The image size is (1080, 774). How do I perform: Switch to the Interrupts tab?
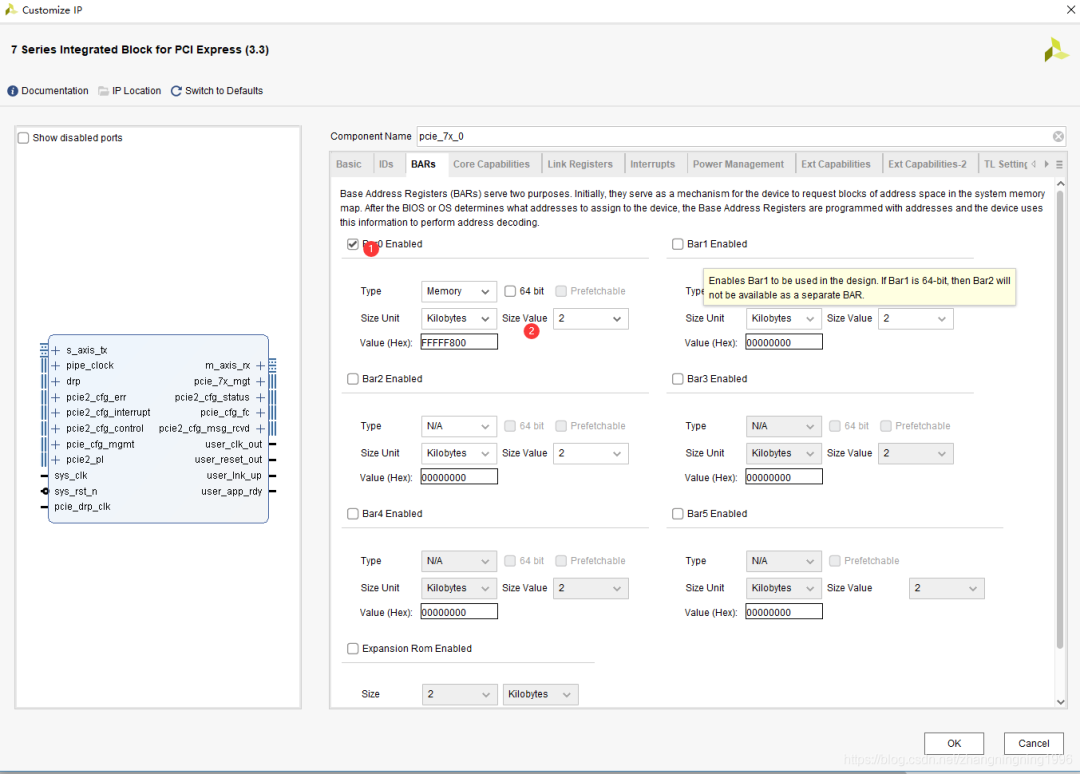(x=652, y=164)
